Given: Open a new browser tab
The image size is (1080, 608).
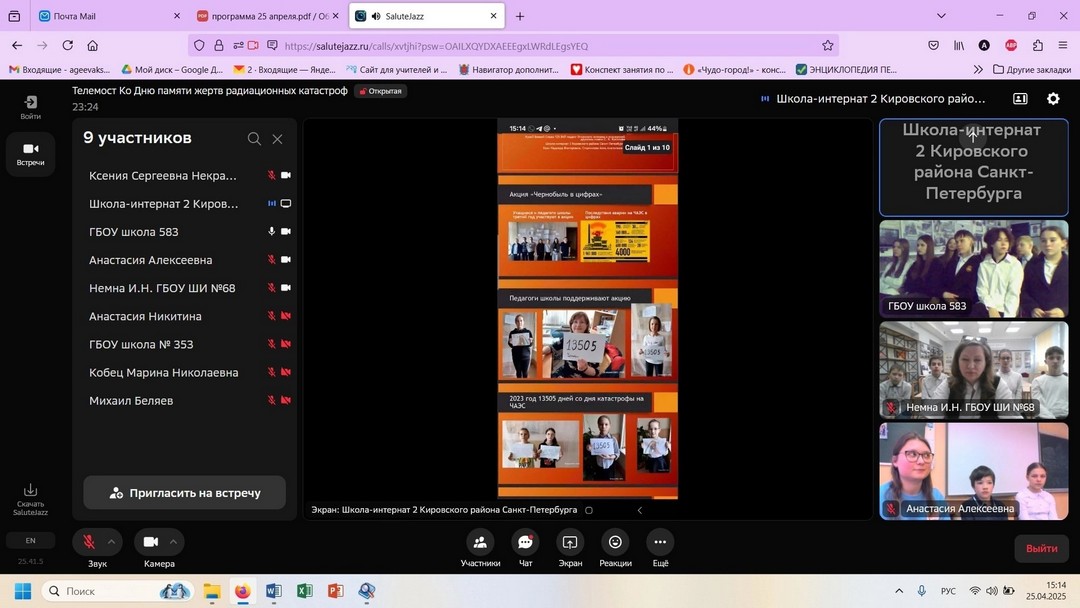Looking at the screenshot, I should click(520, 16).
